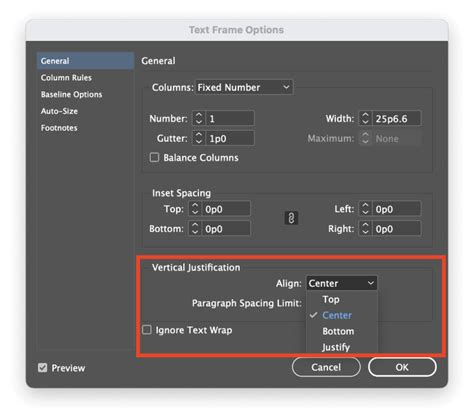Click the Bottom inset 0p0 field
The height and width of the screenshot is (420, 474).
coord(226,229)
